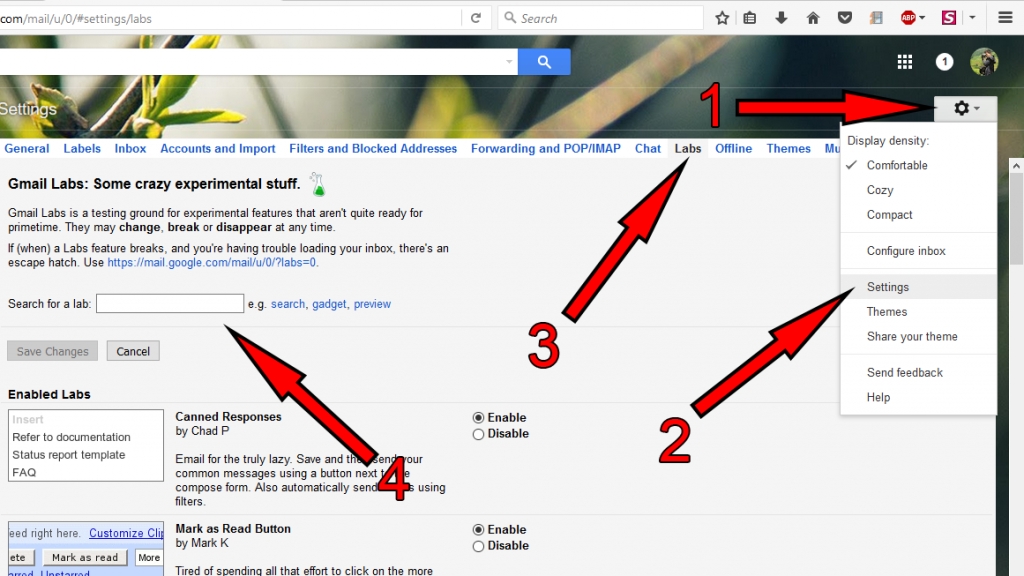Image resolution: width=1024 pixels, height=576 pixels.
Task: Click the 'gadget' example link
Action: pos(329,304)
